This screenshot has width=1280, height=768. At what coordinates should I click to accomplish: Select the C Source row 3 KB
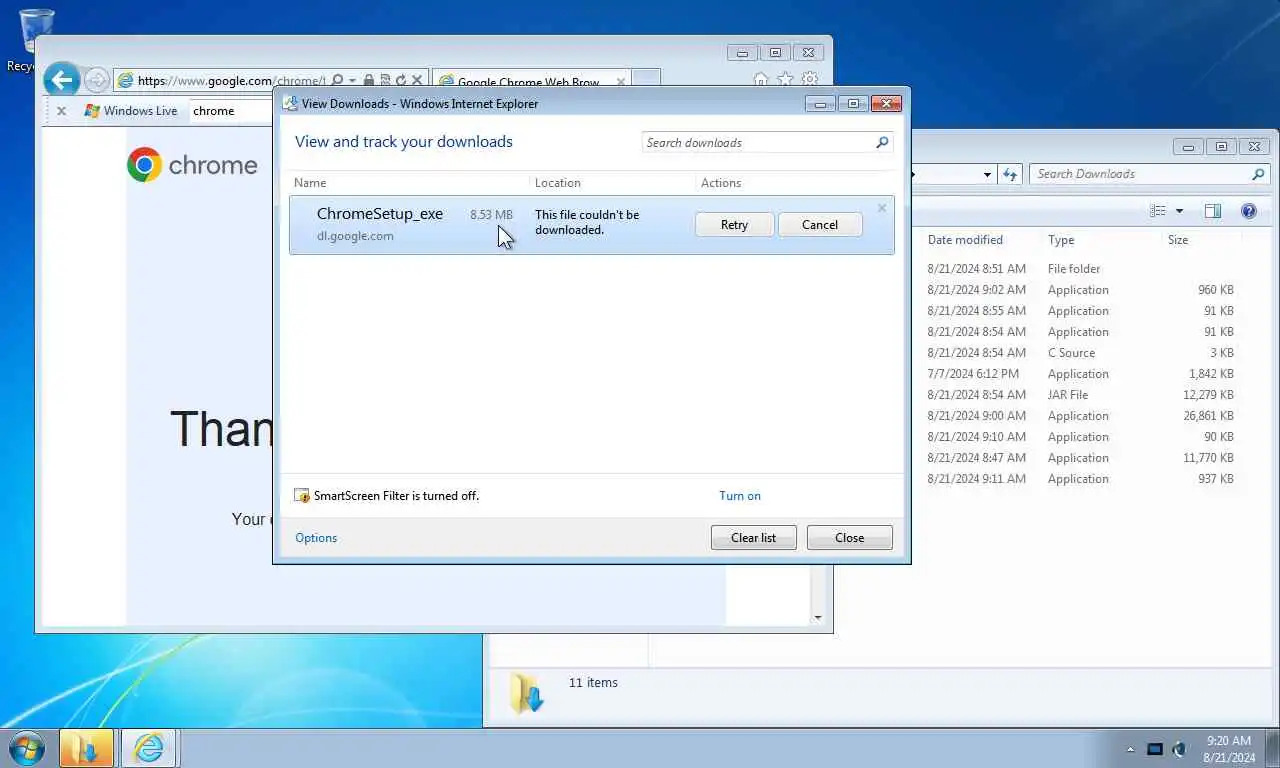(x=1080, y=353)
